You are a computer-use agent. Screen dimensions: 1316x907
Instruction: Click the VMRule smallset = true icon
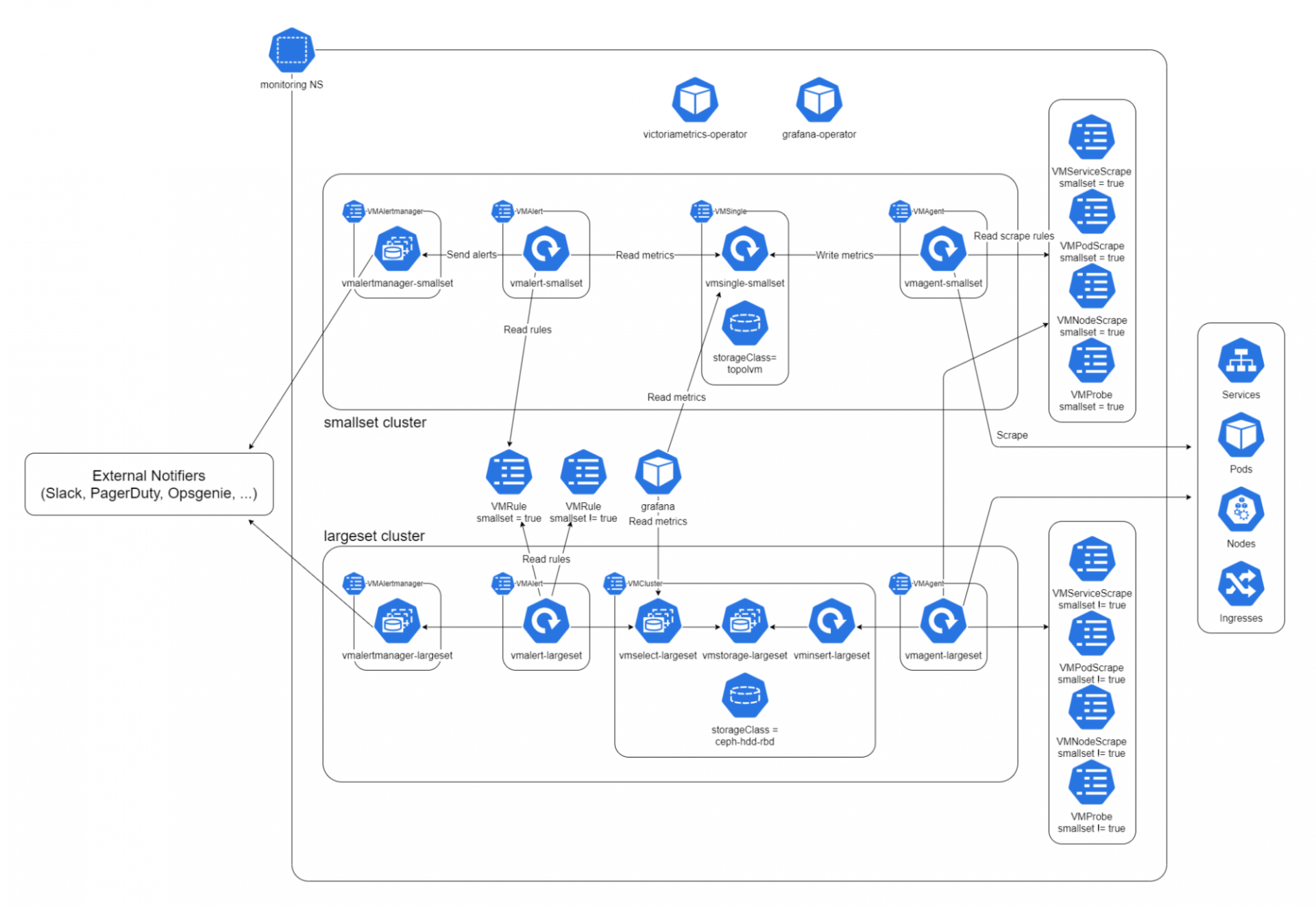click(x=509, y=472)
